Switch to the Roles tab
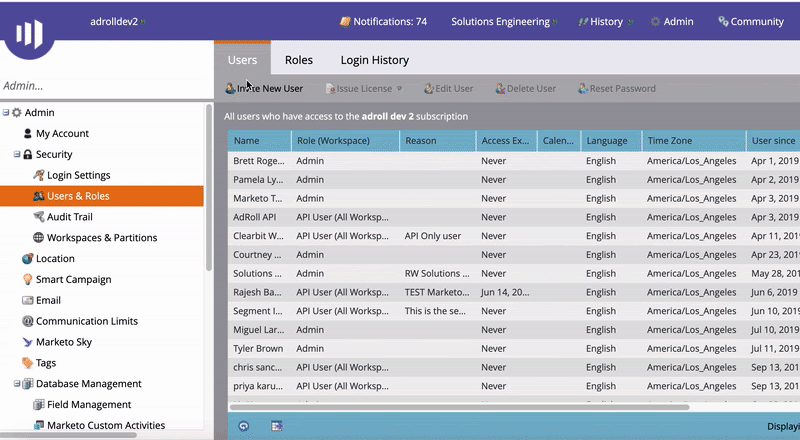The height and width of the screenshot is (440, 800). coord(298,60)
